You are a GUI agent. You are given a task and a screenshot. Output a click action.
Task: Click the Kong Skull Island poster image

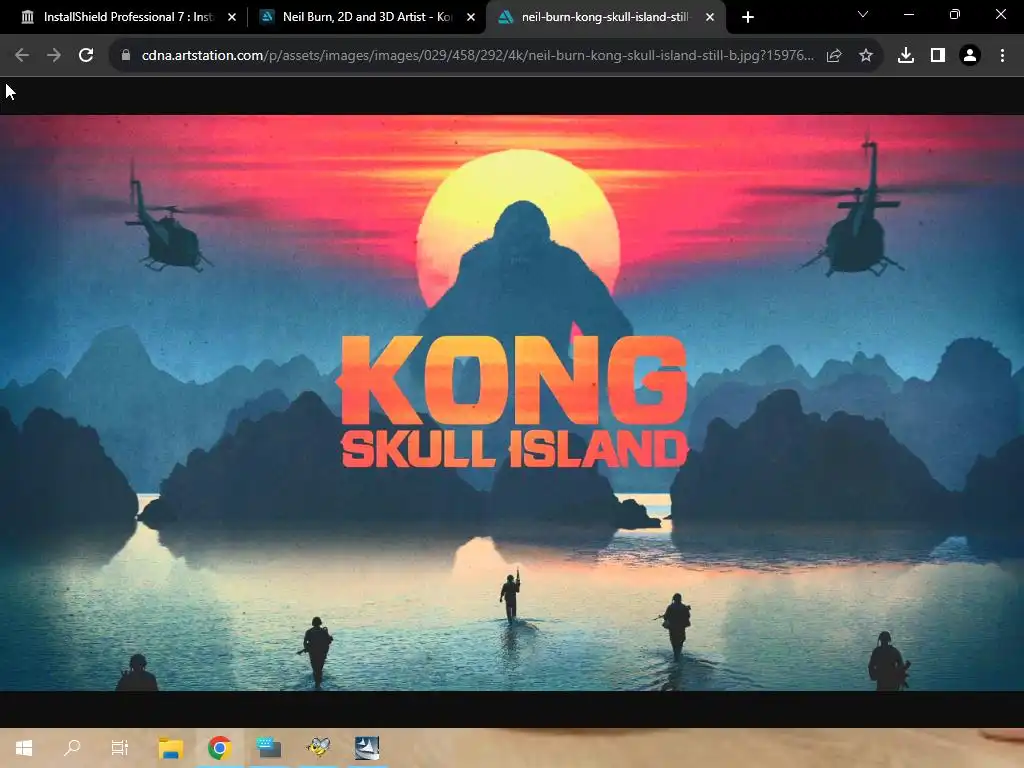pos(512,403)
